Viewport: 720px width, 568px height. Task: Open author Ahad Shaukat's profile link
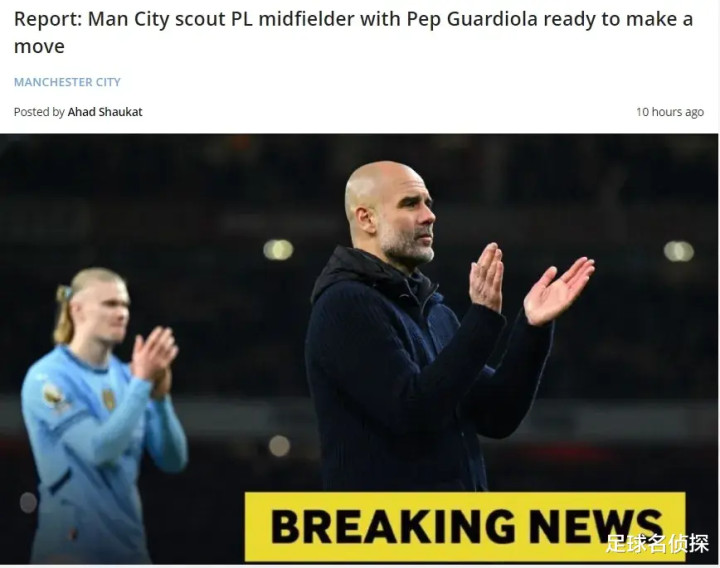point(105,112)
